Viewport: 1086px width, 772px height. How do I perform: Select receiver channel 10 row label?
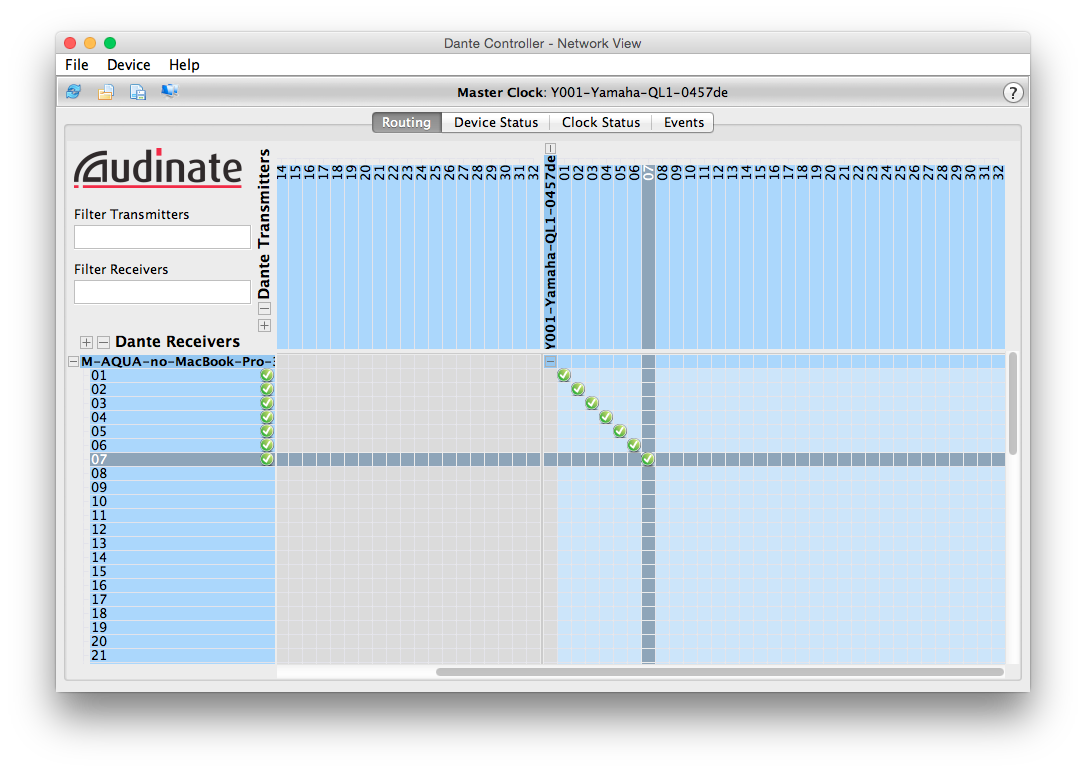pyautogui.click(x=99, y=501)
